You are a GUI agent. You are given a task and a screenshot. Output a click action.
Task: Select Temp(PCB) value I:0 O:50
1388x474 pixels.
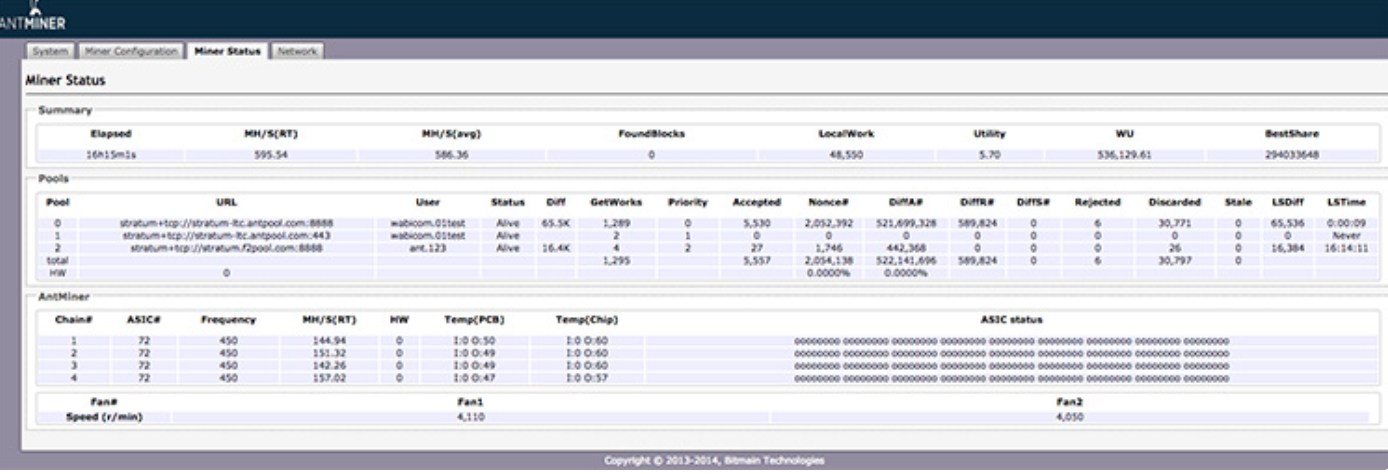(473, 341)
